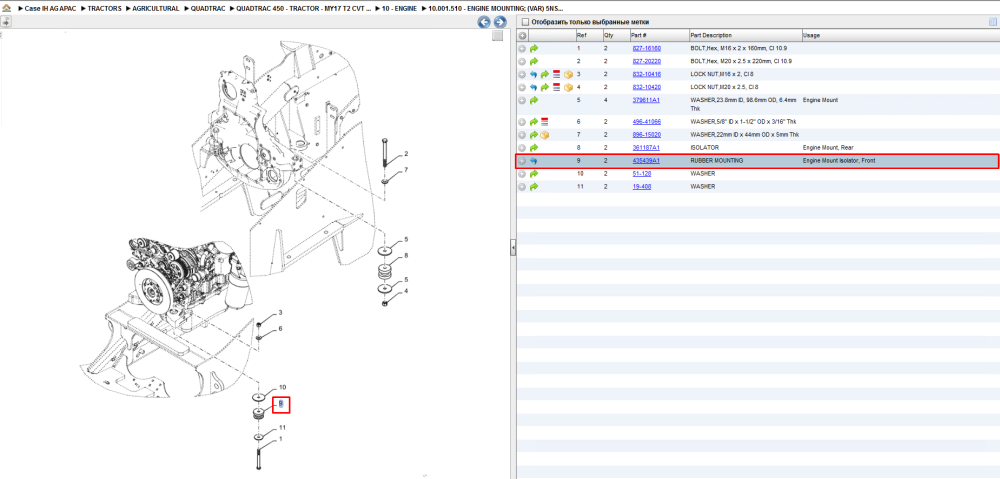The height and width of the screenshot is (479, 1000).
Task: Open part number link 51-128
Action: click(x=642, y=173)
